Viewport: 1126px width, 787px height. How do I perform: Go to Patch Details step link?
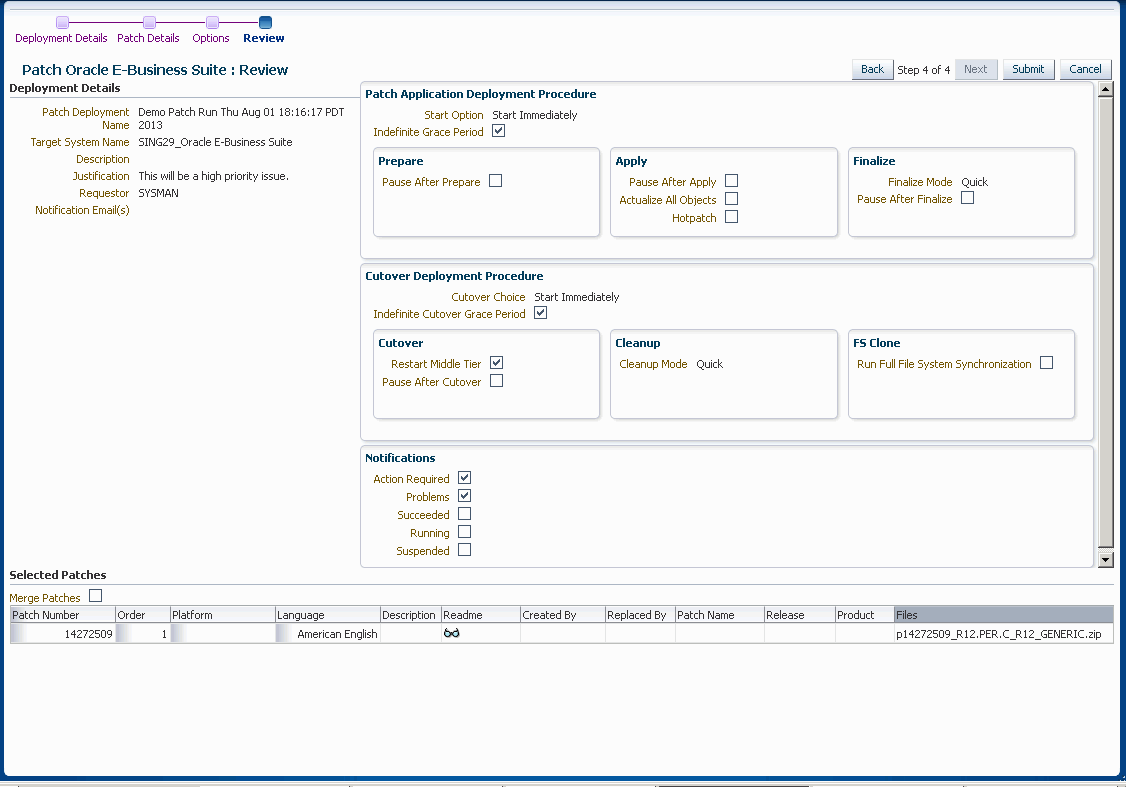tap(148, 38)
